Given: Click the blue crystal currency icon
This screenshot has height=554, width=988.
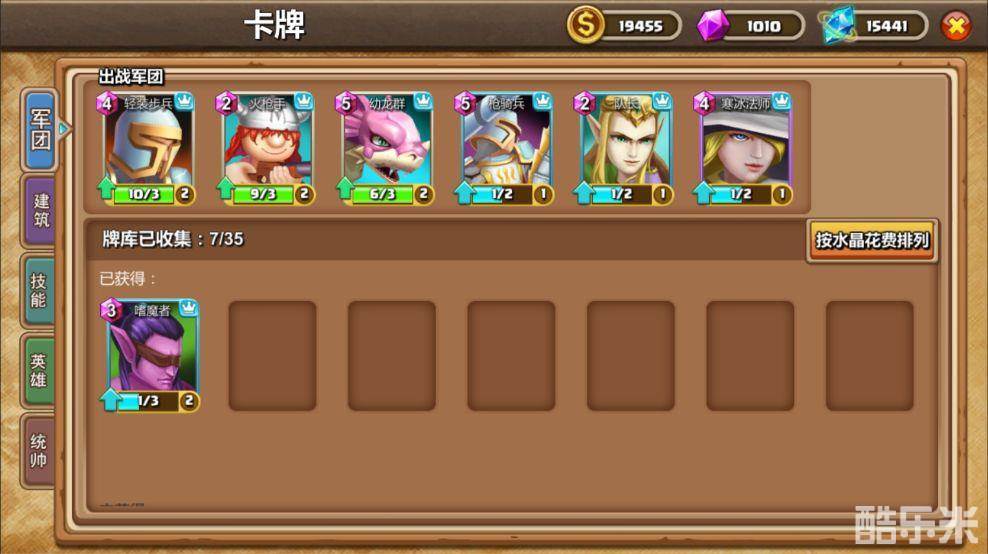Looking at the screenshot, I should coord(840,25).
